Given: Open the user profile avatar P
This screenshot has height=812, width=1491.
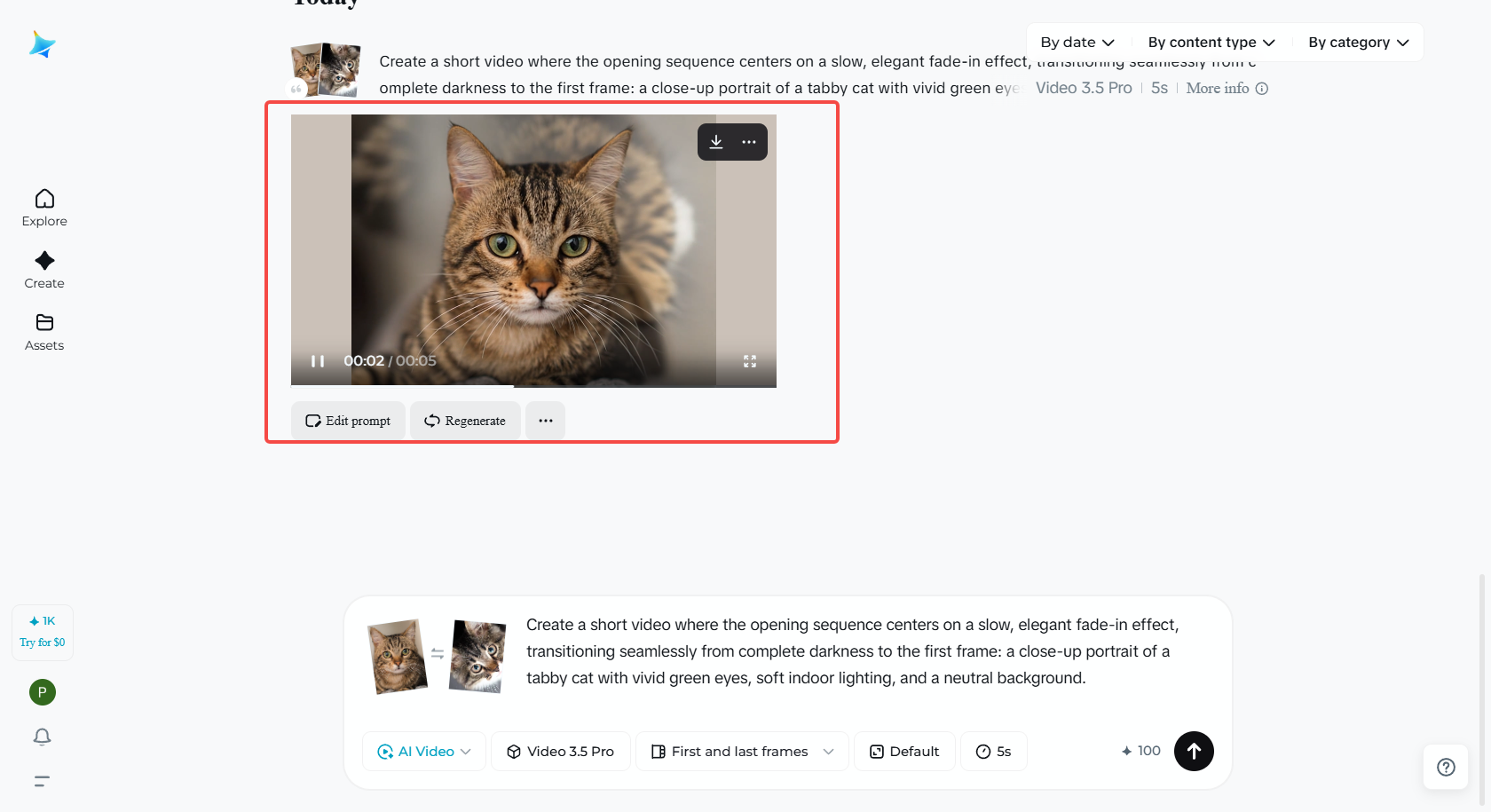Looking at the screenshot, I should click(43, 692).
